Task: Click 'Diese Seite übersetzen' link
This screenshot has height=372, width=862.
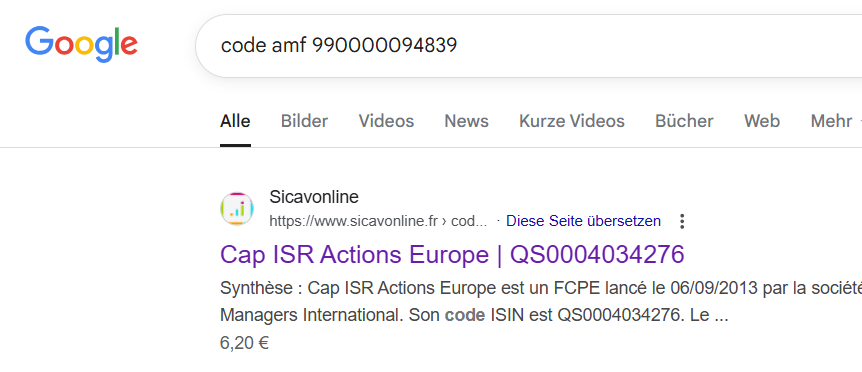Action: pyautogui.click(x=583, y=221)
